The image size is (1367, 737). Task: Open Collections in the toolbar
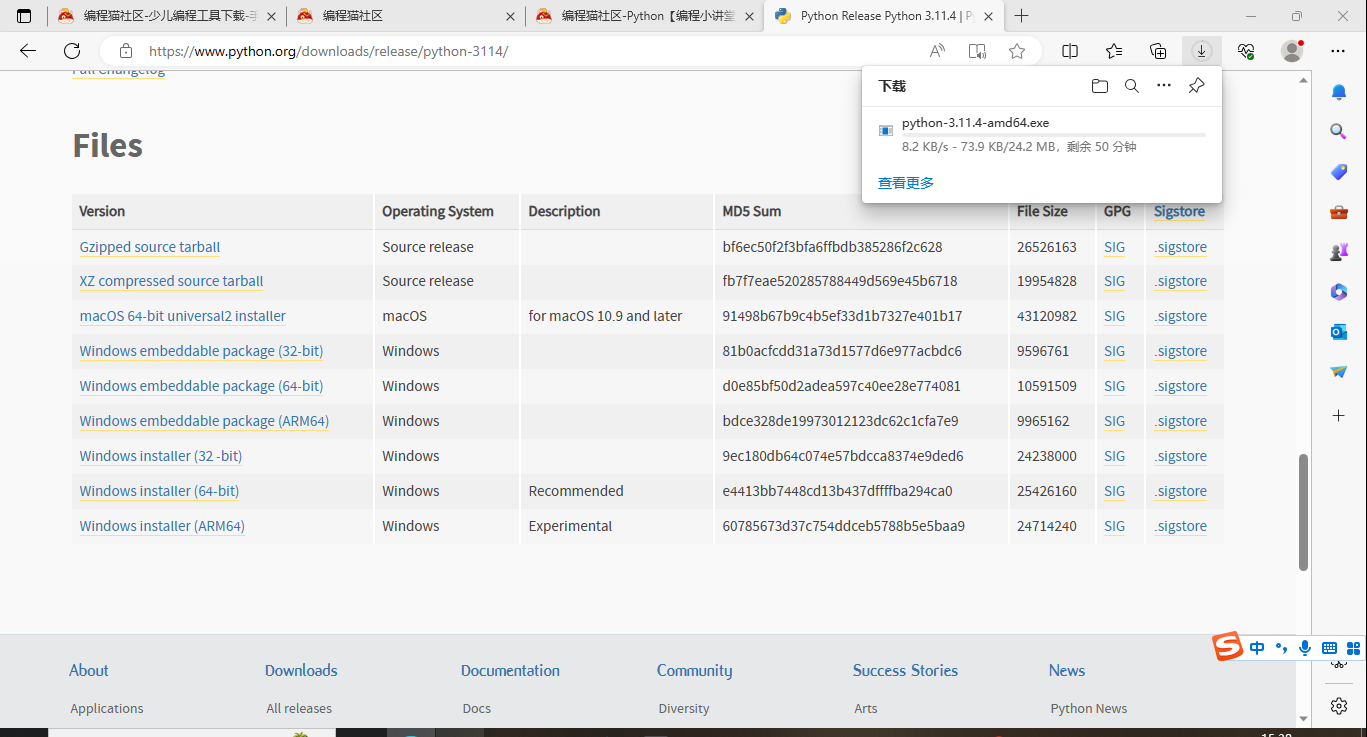pos(1158,51)
